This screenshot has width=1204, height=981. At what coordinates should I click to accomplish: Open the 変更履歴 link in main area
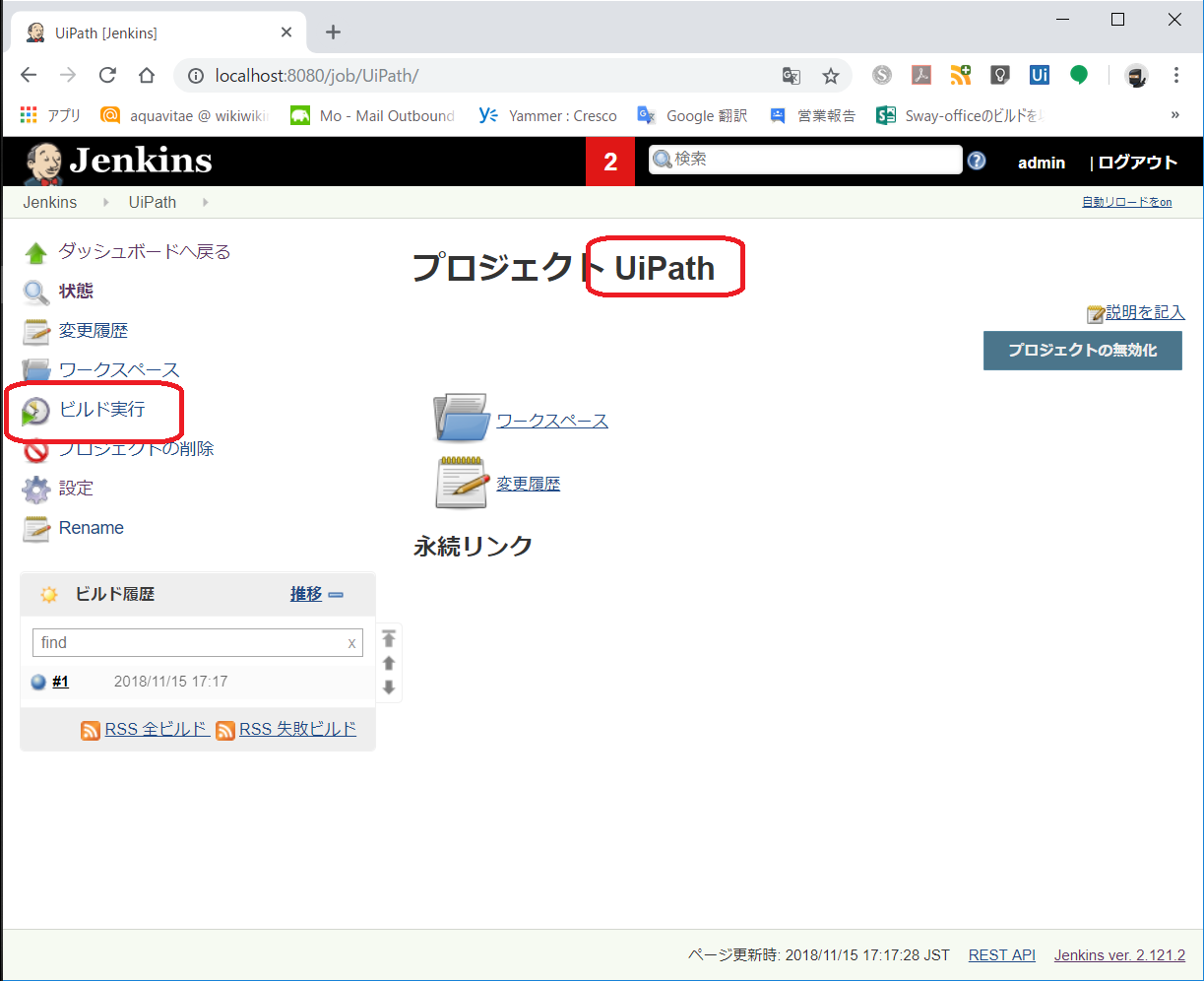(528, 484)
